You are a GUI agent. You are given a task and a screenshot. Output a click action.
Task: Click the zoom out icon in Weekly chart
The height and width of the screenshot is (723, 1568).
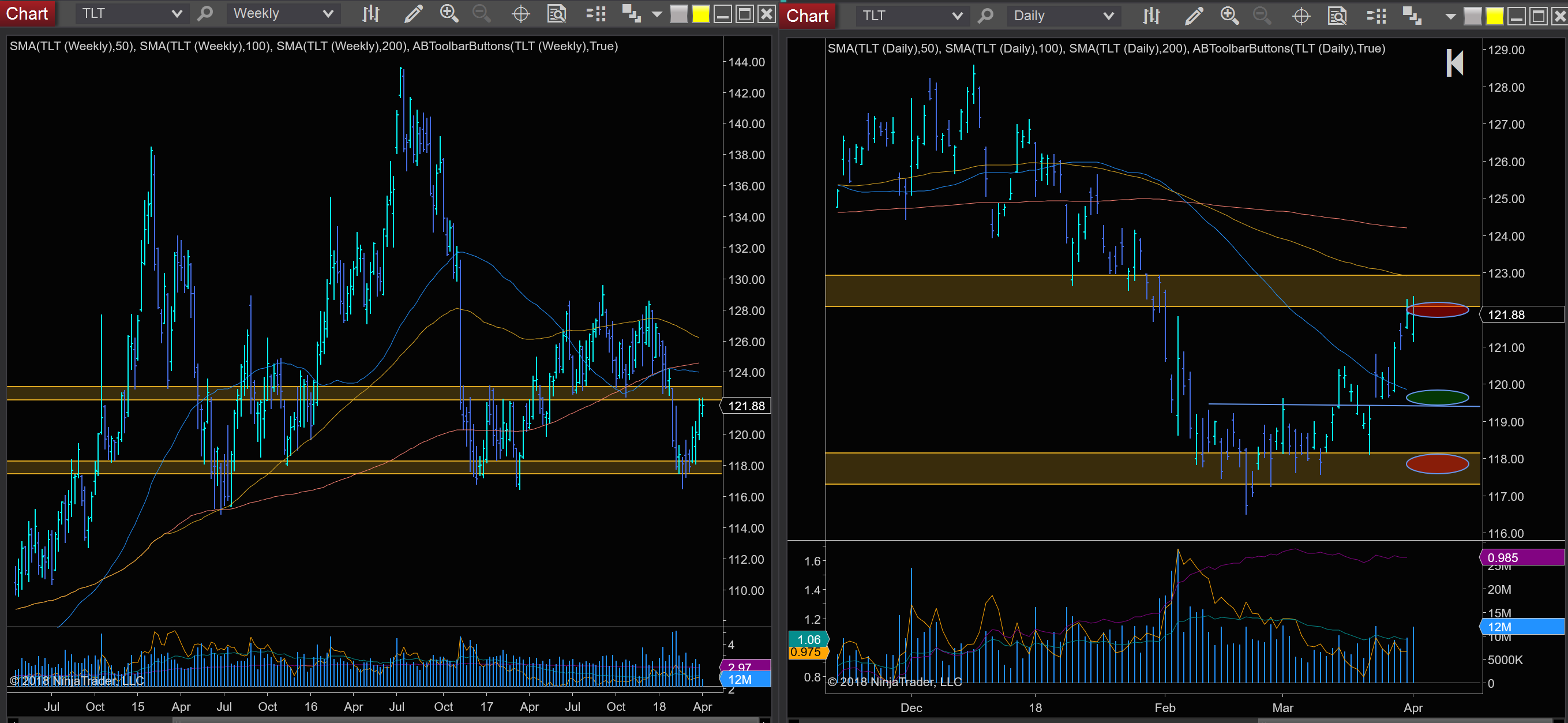point(482,13)
